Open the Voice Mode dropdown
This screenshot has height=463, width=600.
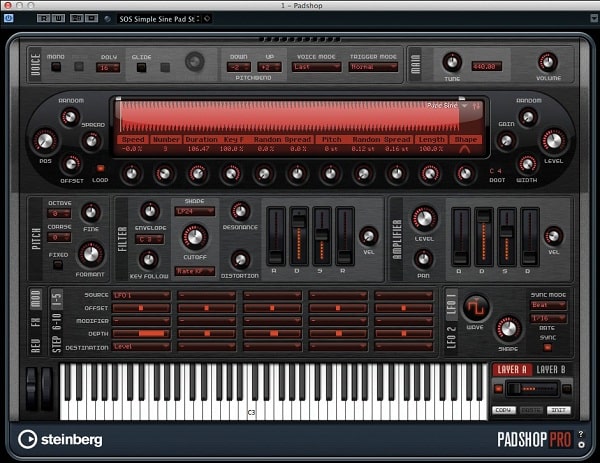[316, 67]
